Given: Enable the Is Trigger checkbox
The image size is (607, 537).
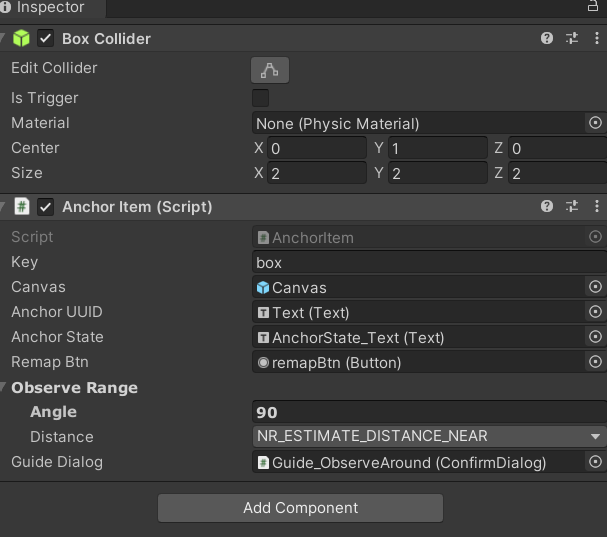Looking at the screenshot, I should click(x=260, y=98).
